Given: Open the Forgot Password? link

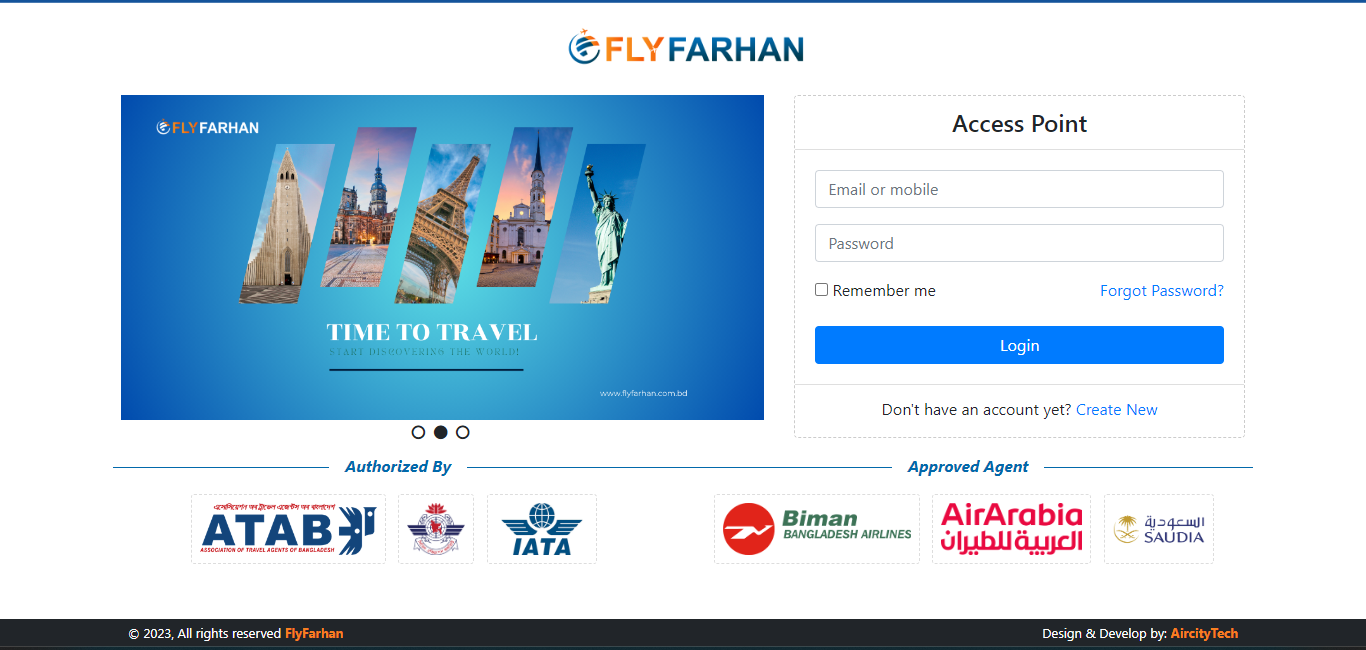Looking at the screenshot, I should (1162, 291).
